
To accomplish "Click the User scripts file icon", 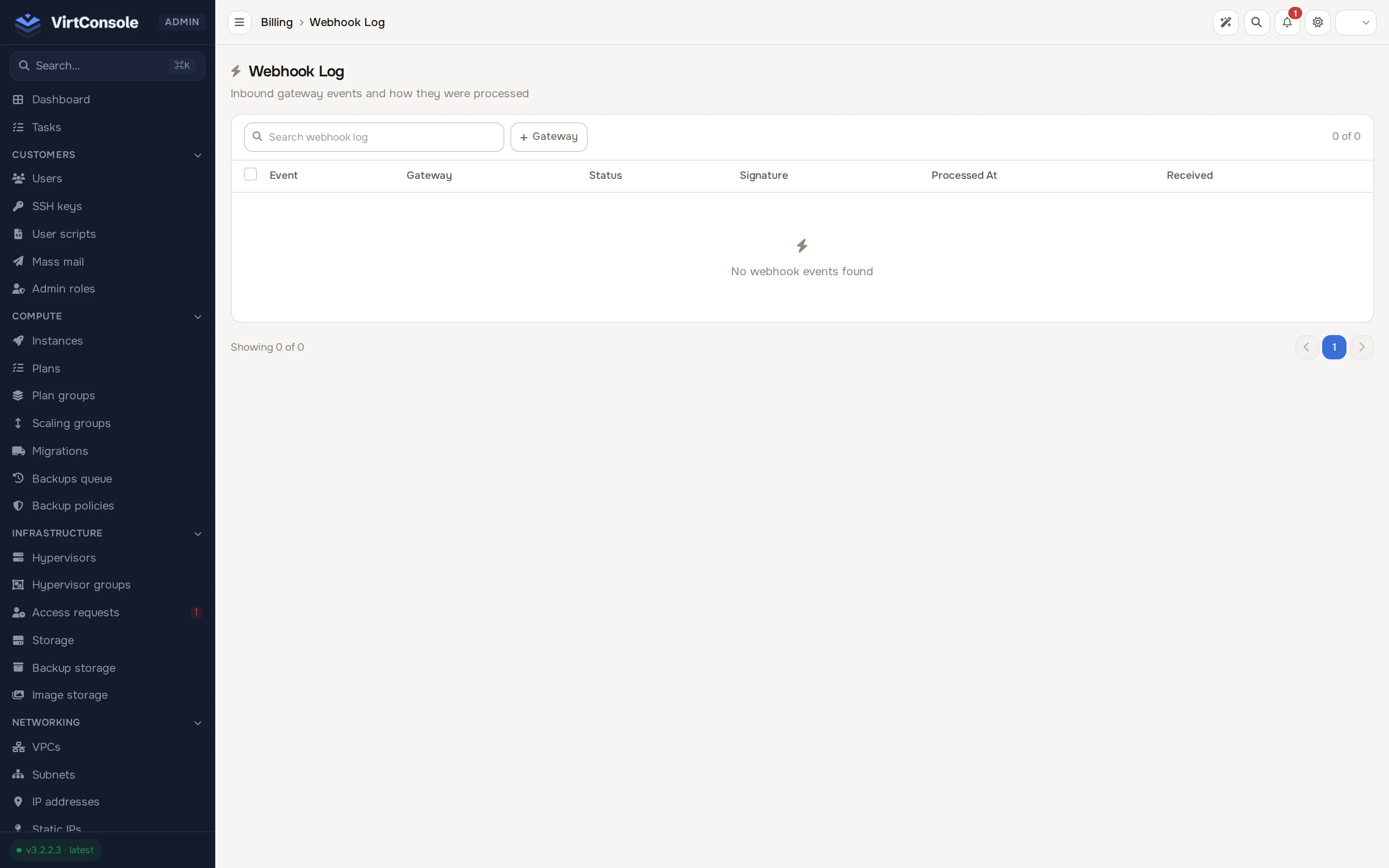I will [x=18, y=233].
